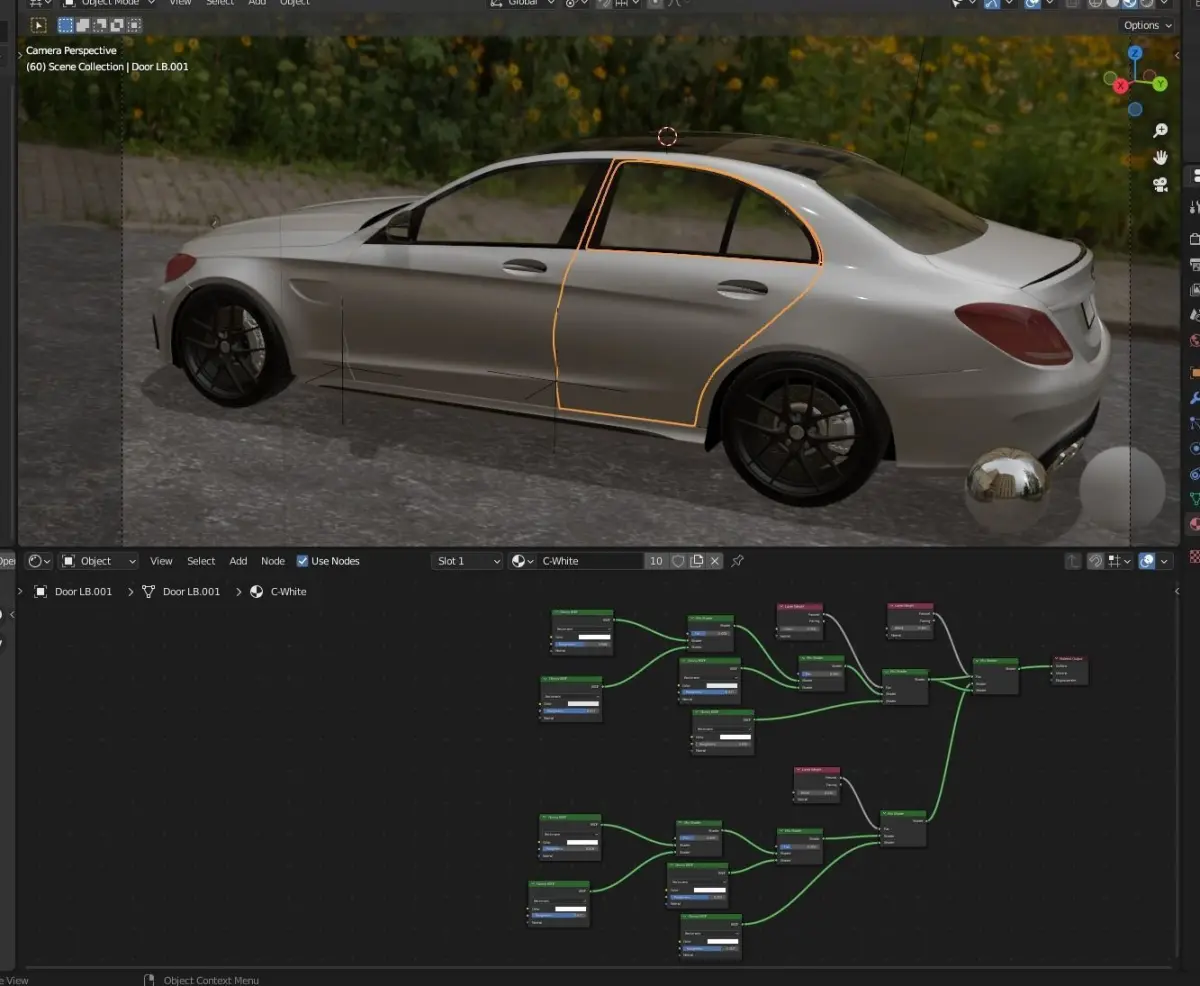This screenshot has height=986, width=1200.
Task: Open the node editor type dropdown
Action: [x=39, y=561]
